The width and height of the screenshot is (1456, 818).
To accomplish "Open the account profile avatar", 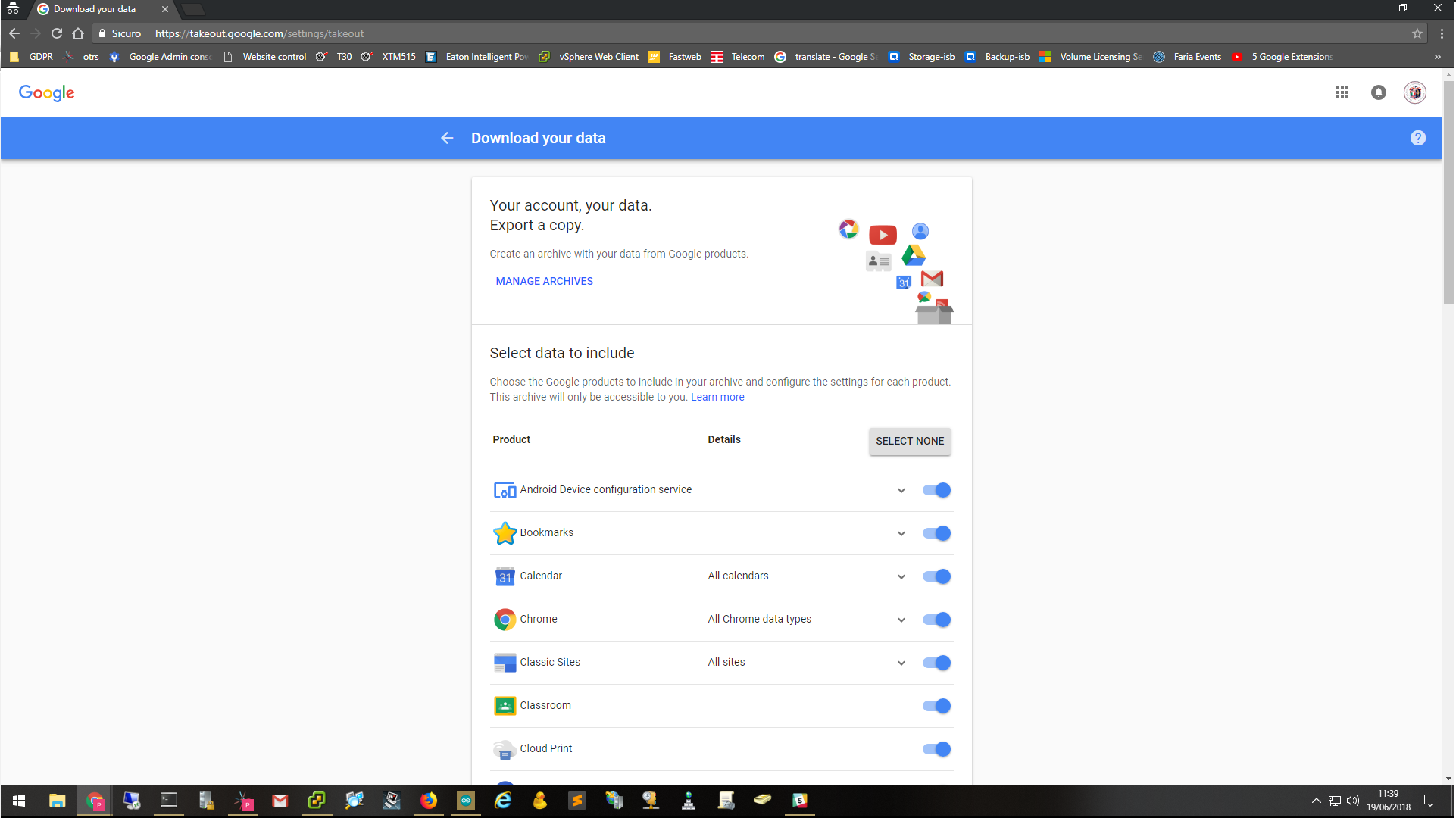I will pyautogui.click(x=1414, y=92).
